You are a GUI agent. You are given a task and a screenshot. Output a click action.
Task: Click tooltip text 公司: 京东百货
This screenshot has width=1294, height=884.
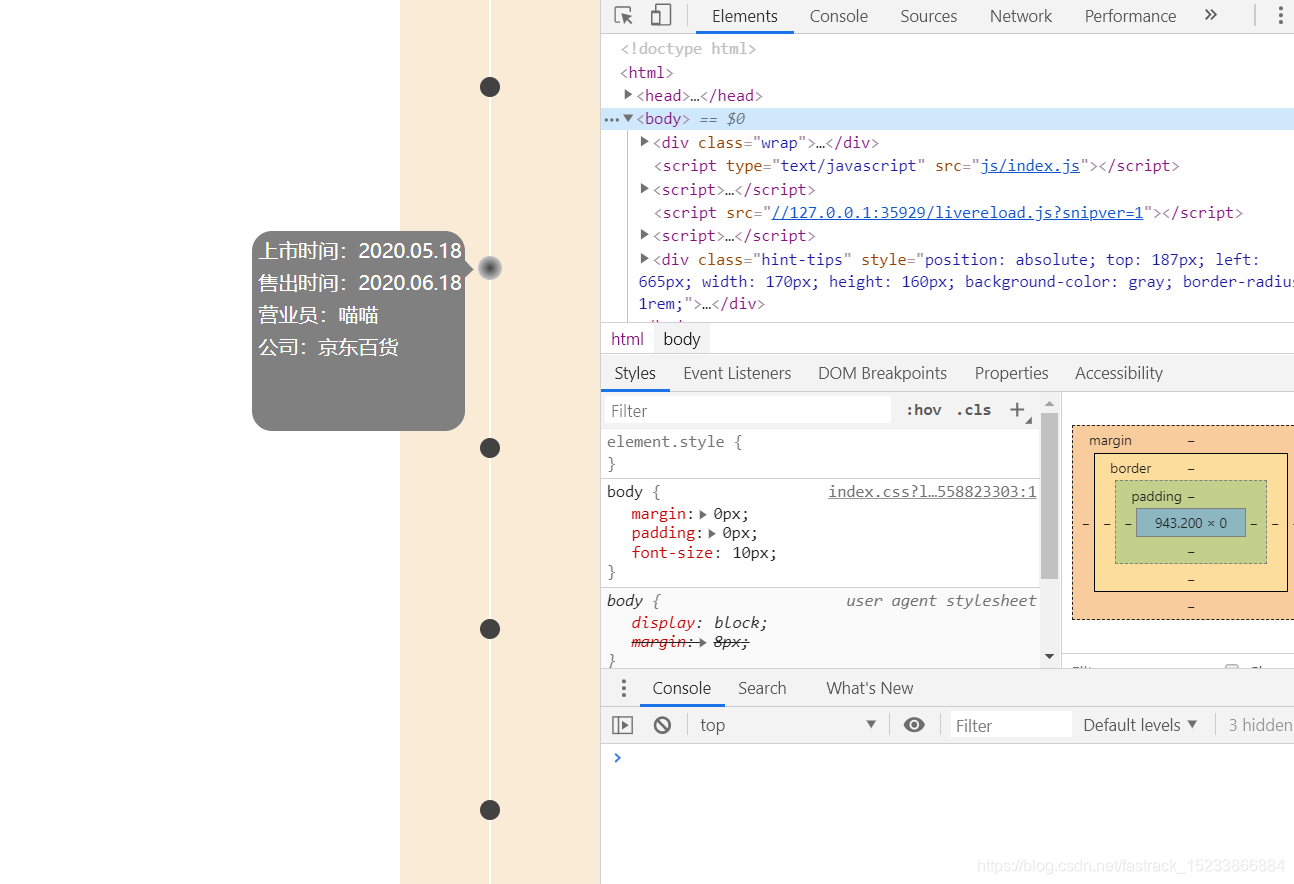[328, 347]
